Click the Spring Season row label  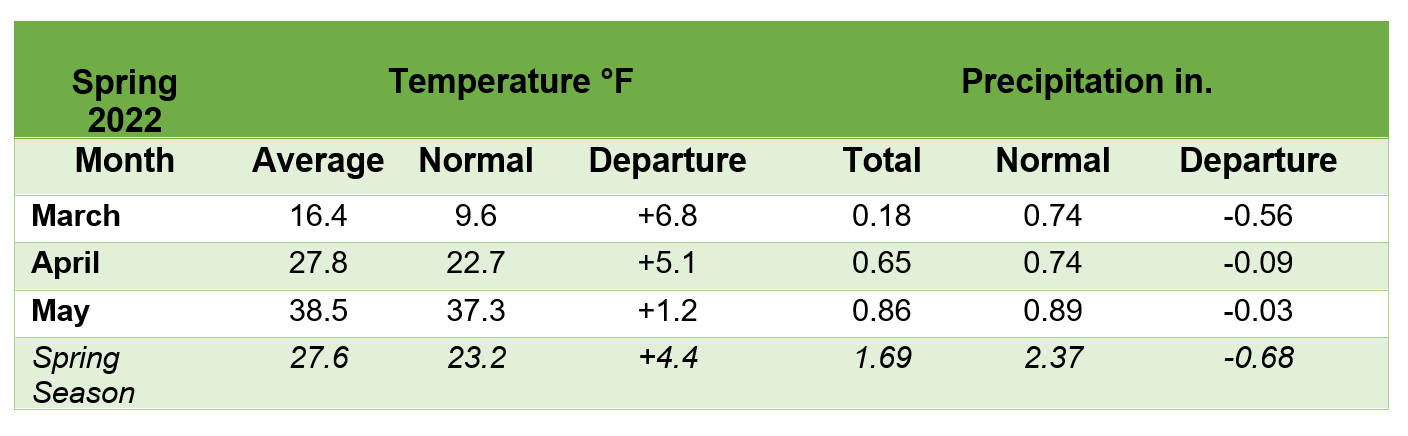(x=83, y=374)
